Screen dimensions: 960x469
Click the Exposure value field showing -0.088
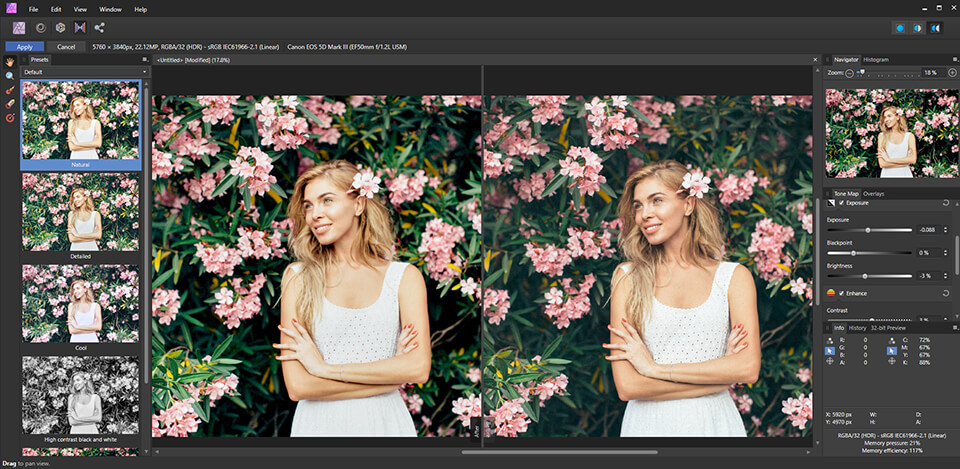point(929,230)
